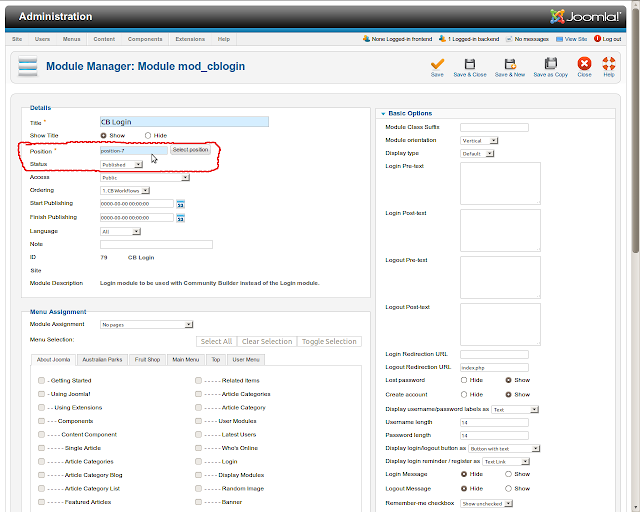The image size is (640, 512).
Task: Select Hide for Lost password
Action: point(464,380)
